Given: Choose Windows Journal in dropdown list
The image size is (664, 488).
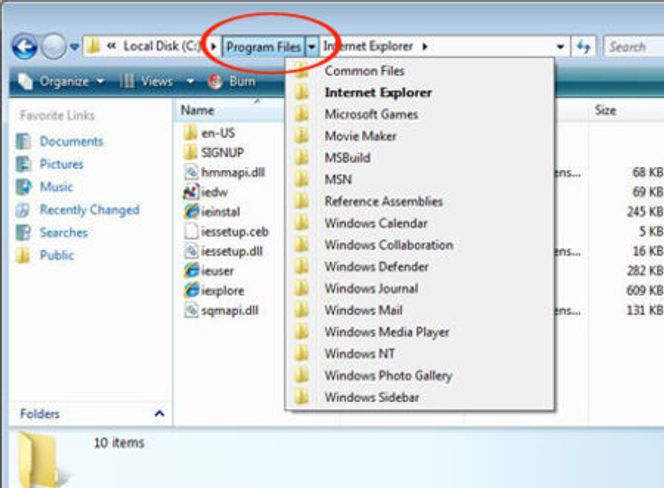Looking at the screenshot, I should pos(420,288).
